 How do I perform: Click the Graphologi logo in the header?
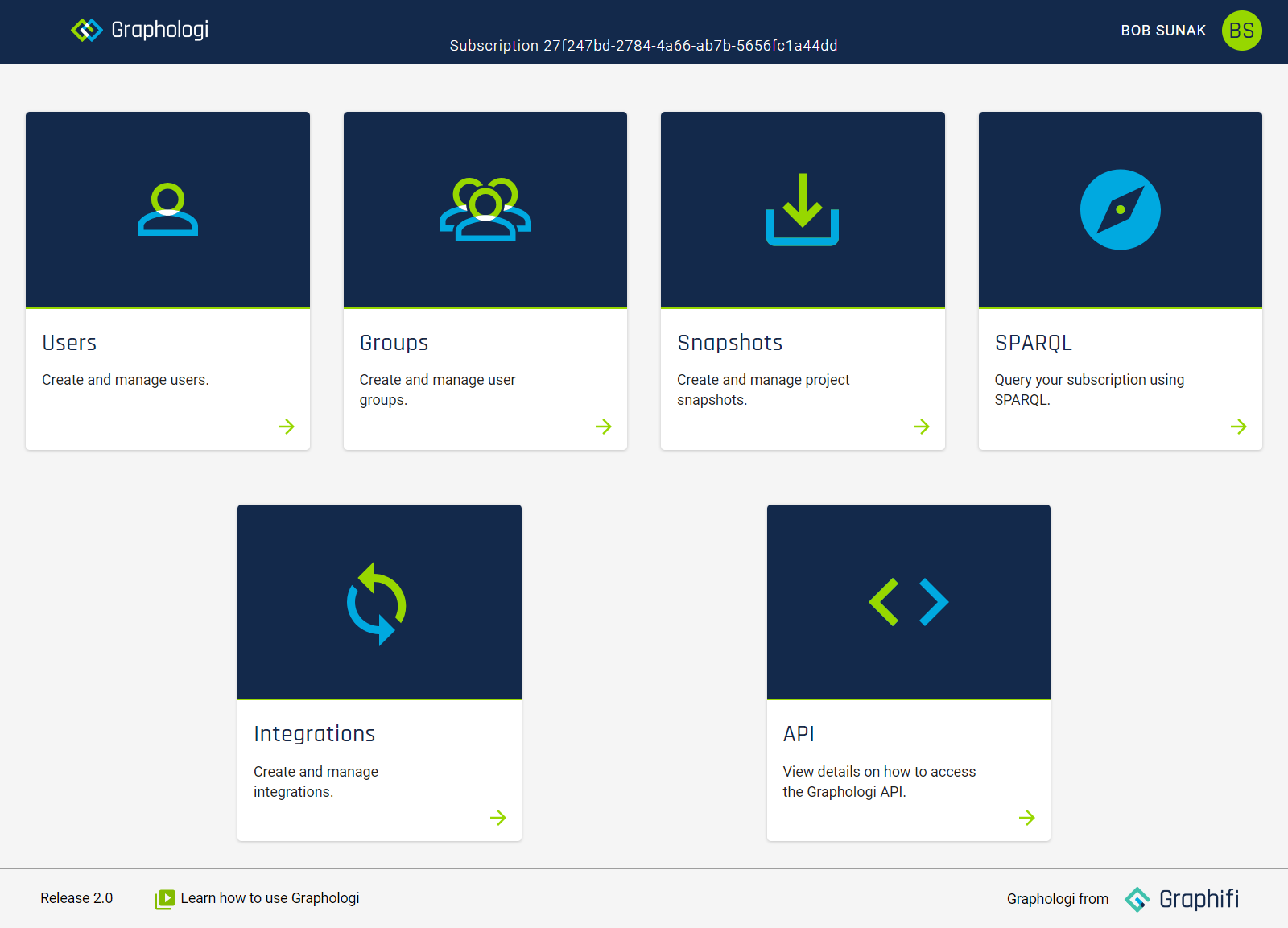[139, 30]
